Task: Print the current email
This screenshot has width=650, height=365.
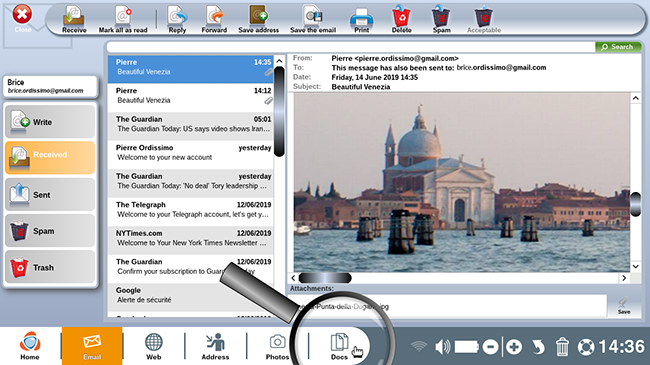Action: (x=361, y=19)
